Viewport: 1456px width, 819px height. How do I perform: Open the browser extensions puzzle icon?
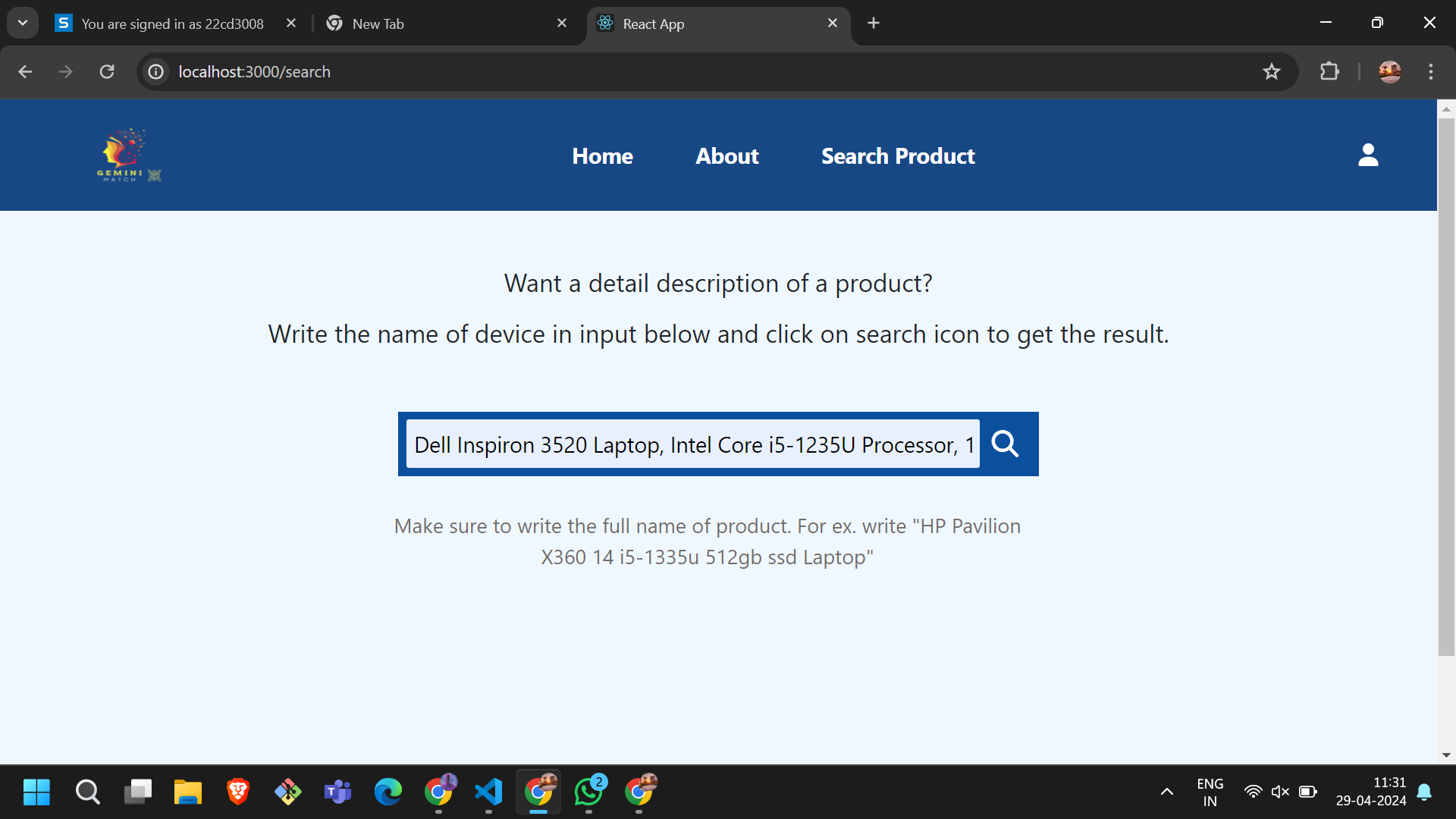pyautogui.click(x=1329, y=72)
